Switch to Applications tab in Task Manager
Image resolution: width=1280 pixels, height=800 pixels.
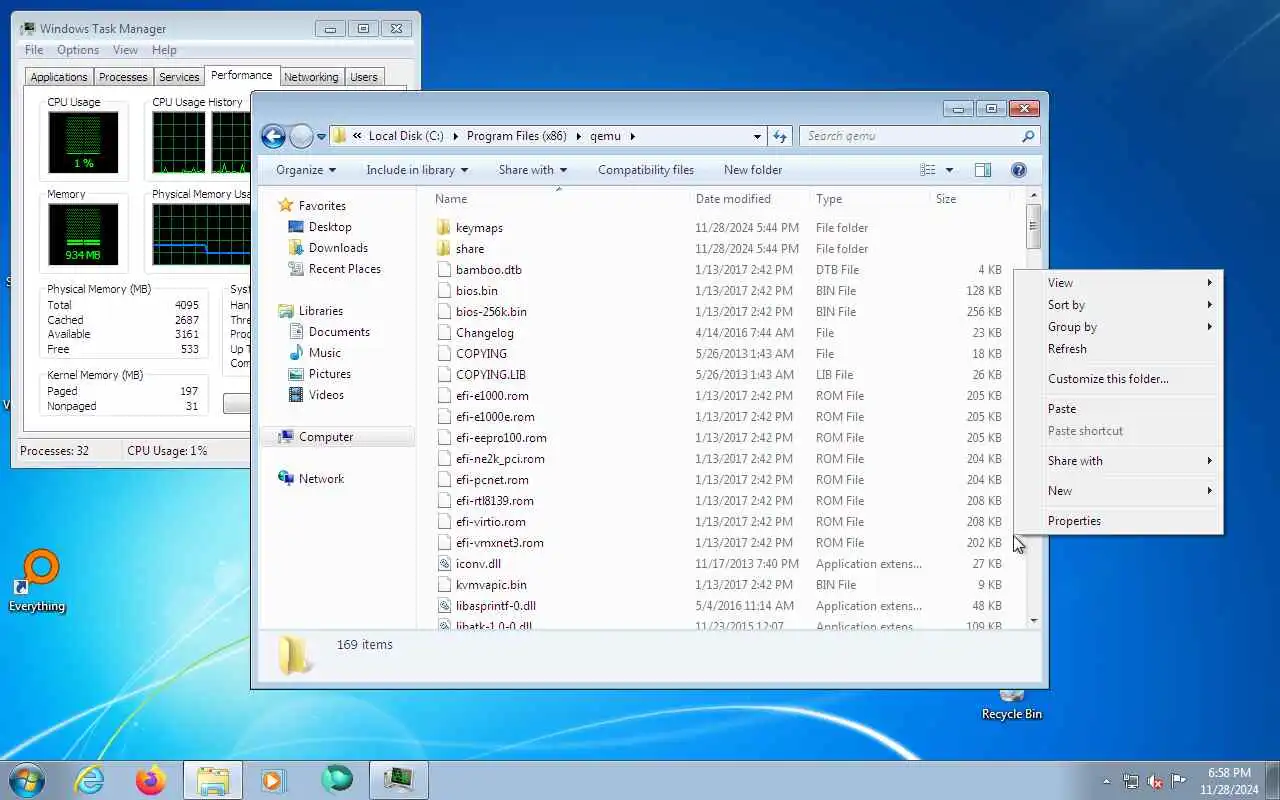(59, 77)
